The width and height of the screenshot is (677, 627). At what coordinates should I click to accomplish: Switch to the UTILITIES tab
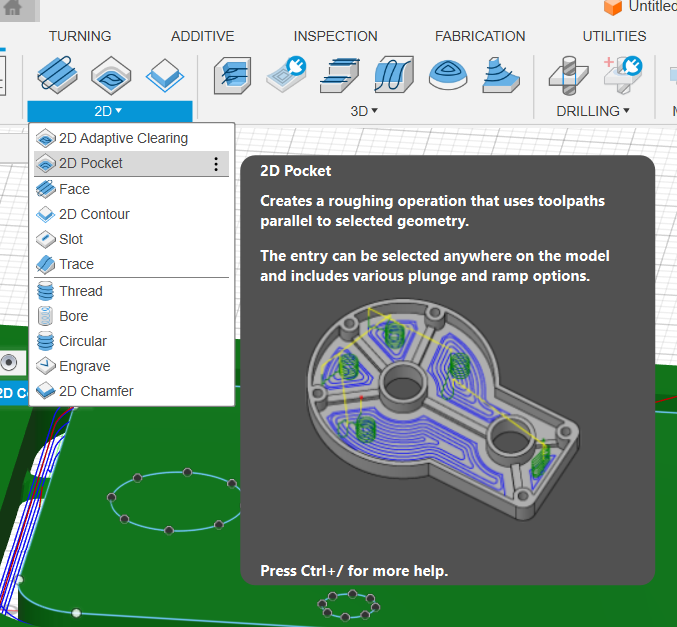pos(614,36)
